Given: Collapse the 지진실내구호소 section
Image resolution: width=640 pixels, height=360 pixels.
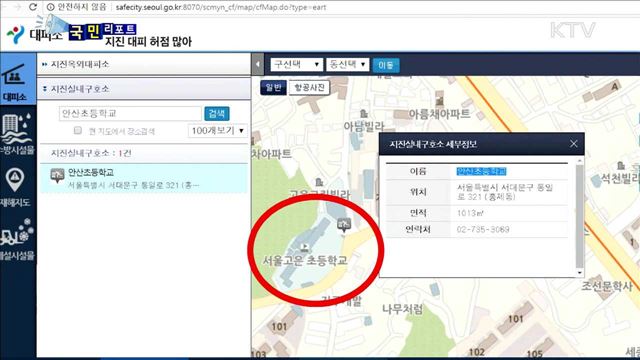Looking at the screenshot, I should tap(144, 89).
